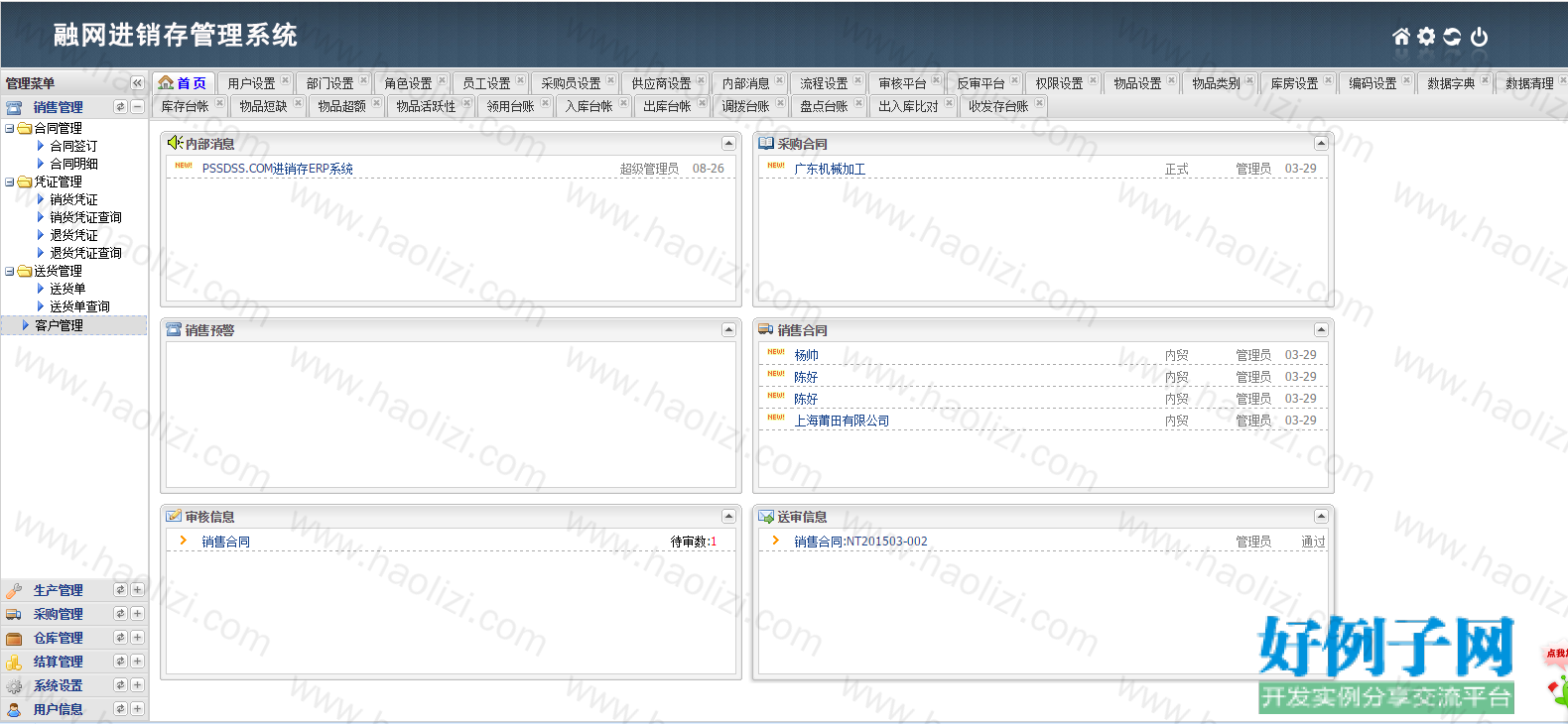The image size is (1568, 724).
Task: Open settings via the header gear icon
Action: (1426, 37)
